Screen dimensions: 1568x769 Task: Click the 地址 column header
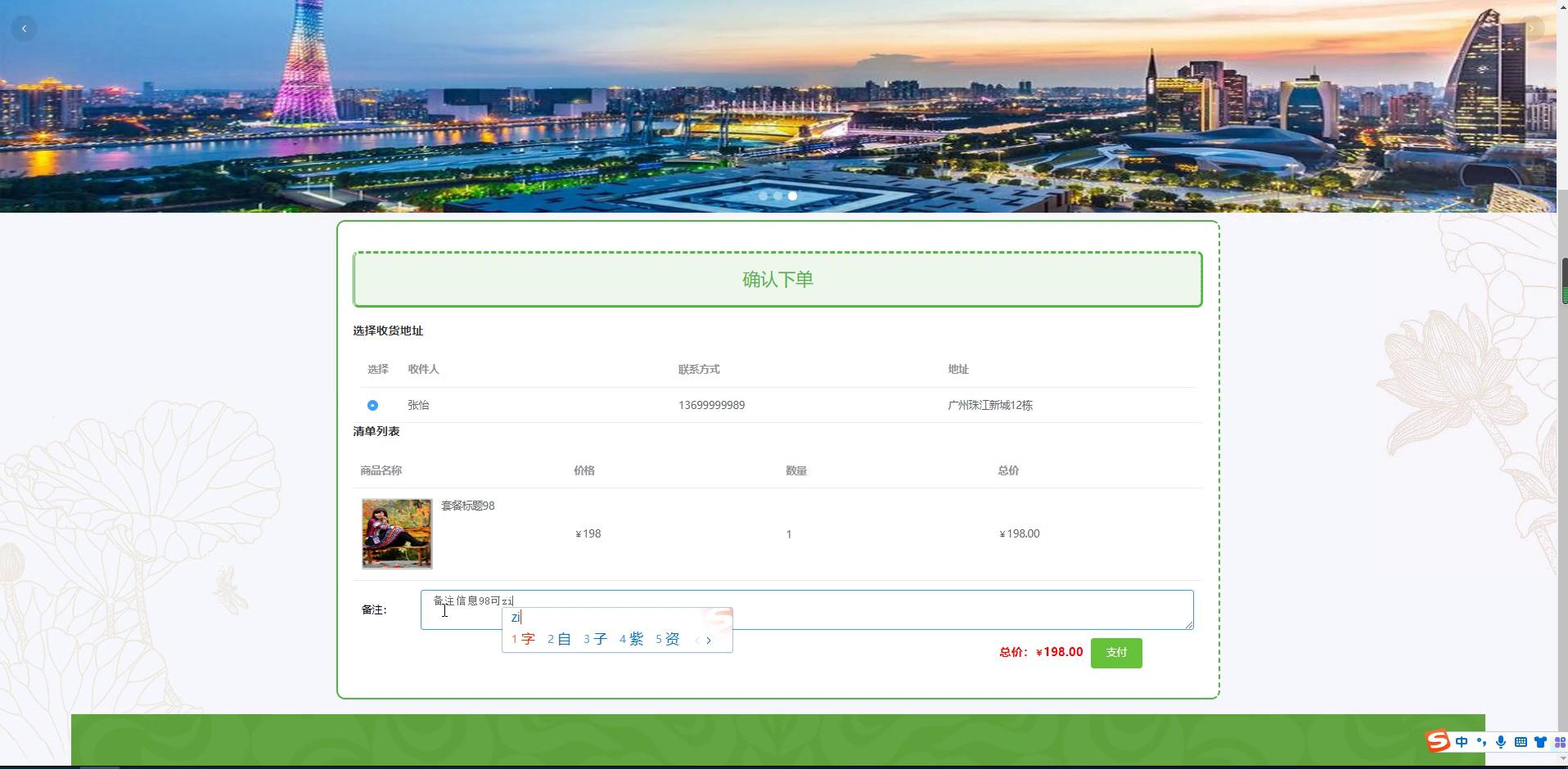[x=958, y=369]
